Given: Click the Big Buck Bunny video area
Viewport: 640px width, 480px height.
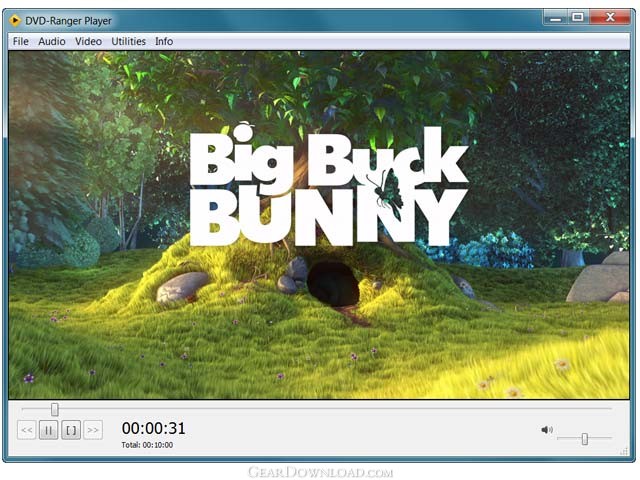Looking at the screenshot, I should pos(319,225).
